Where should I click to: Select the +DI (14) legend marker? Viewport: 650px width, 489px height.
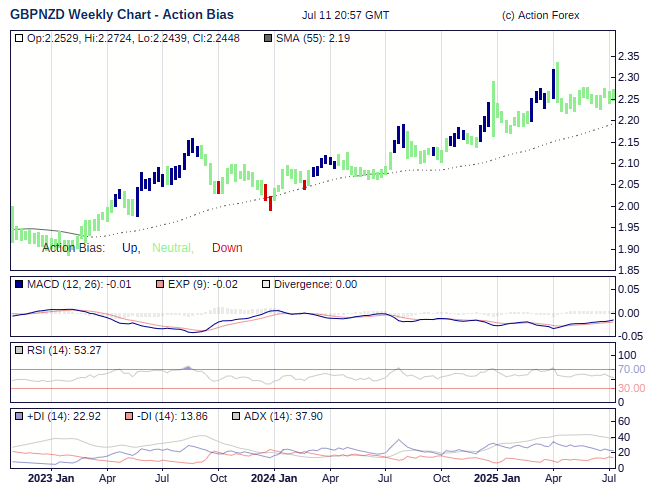(19, 415)
